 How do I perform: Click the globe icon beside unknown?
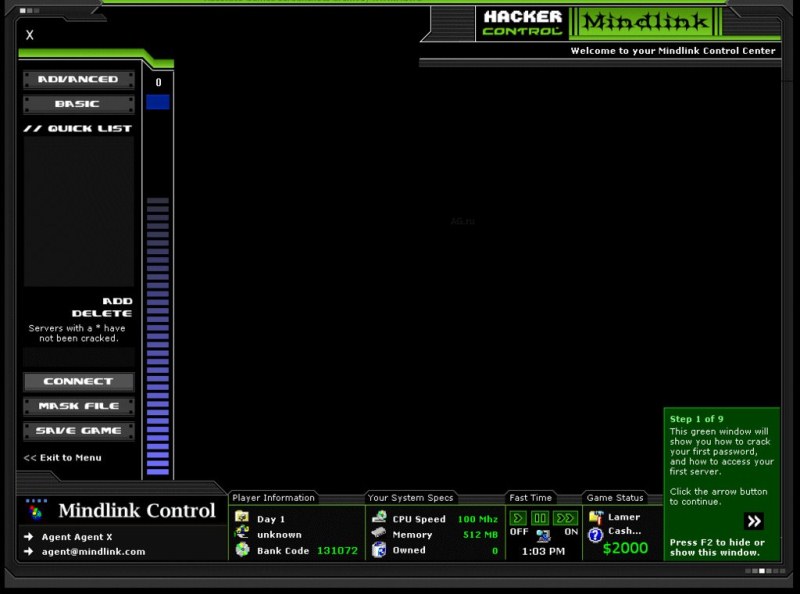click(242, 534)
